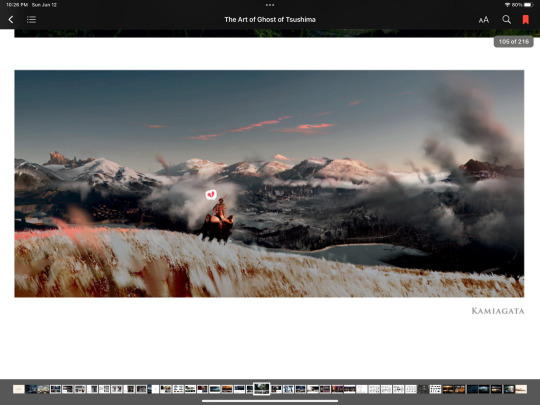
Task: Toggle the red bookmark for this page
Action: coord(526,20)
